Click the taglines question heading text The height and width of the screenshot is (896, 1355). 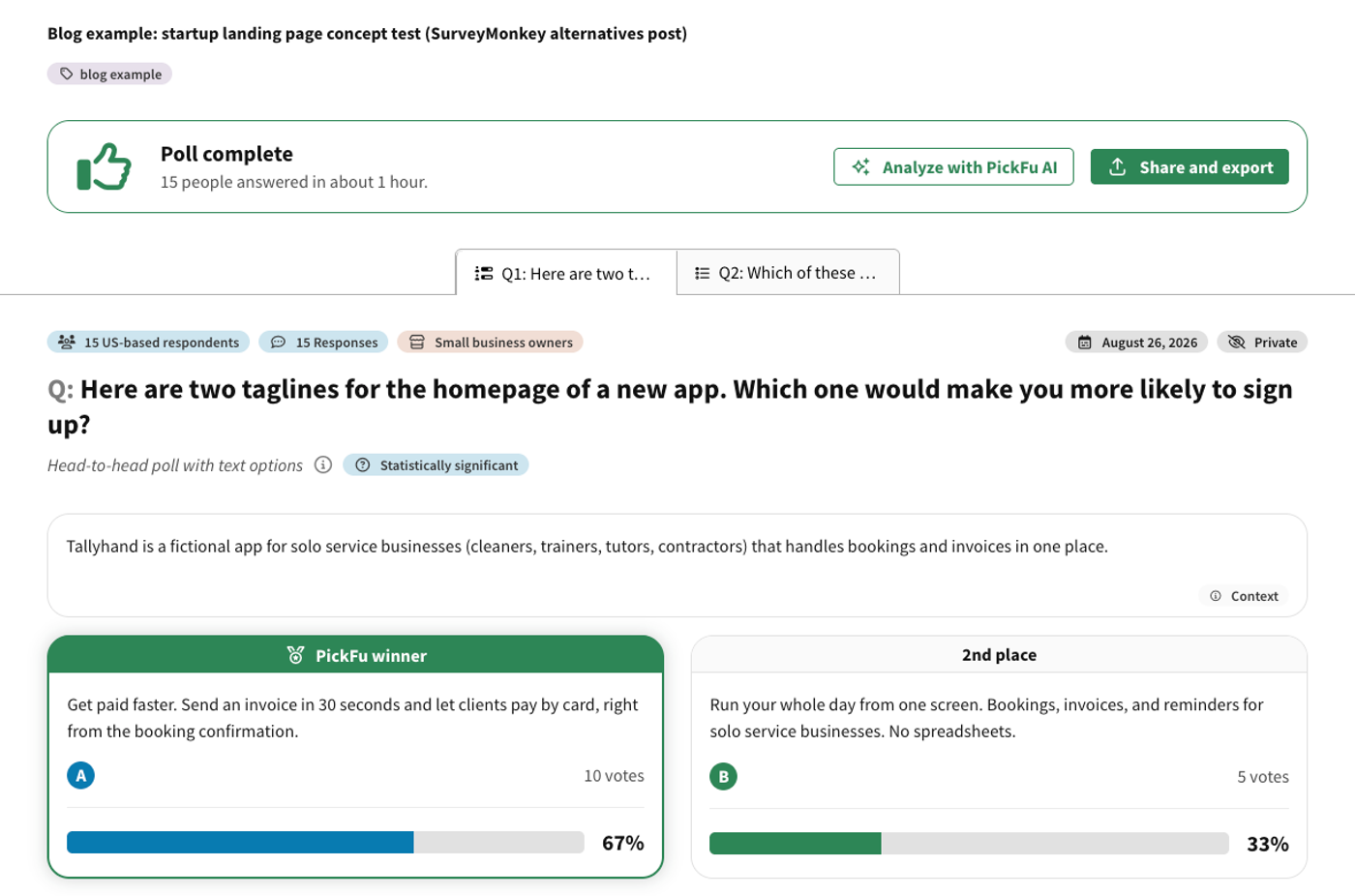coord(670,405)
